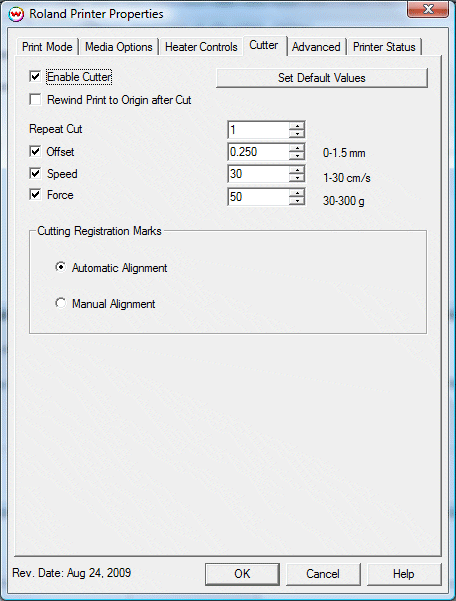This screenshot has height=601, width=456.
Task: Click the Roland logo icon in title bar
Action: pyautogui.click(x=16, y=15)
